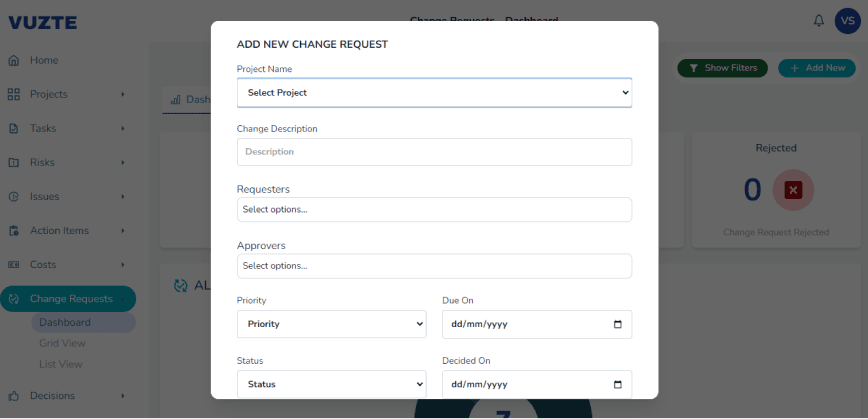The width and height of the screenshot is (868, 419).
Task: Open calendar picker for Due On
Action: 618,324
